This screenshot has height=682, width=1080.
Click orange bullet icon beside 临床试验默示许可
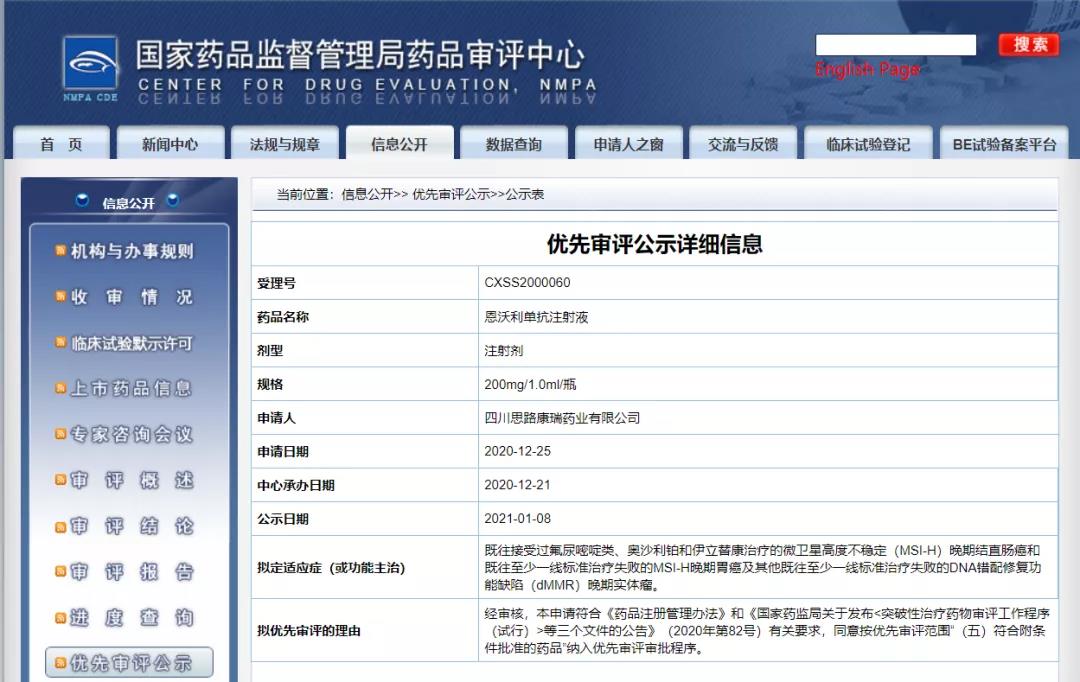click(61, 342)
